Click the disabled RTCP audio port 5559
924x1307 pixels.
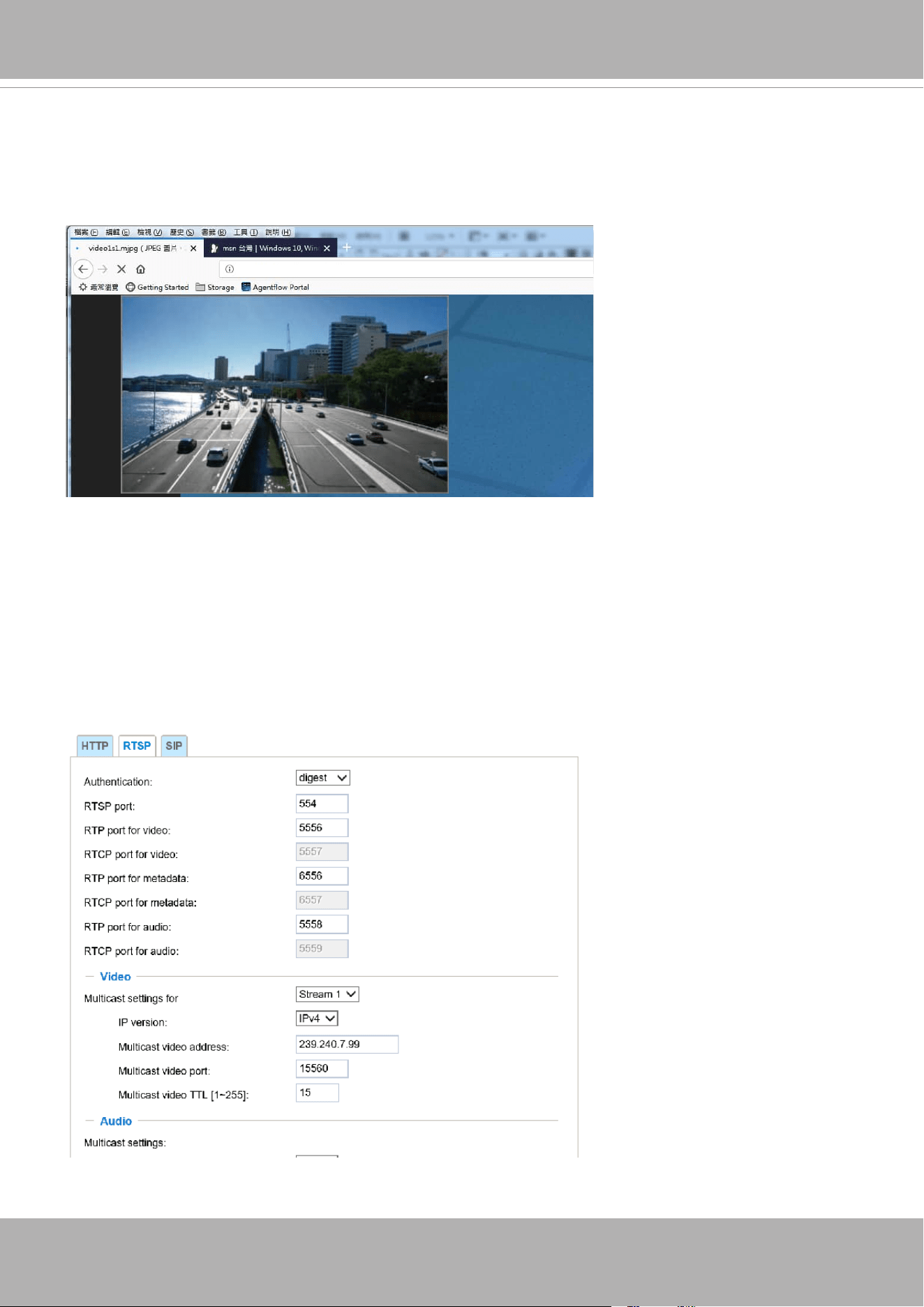click(322, 949)
